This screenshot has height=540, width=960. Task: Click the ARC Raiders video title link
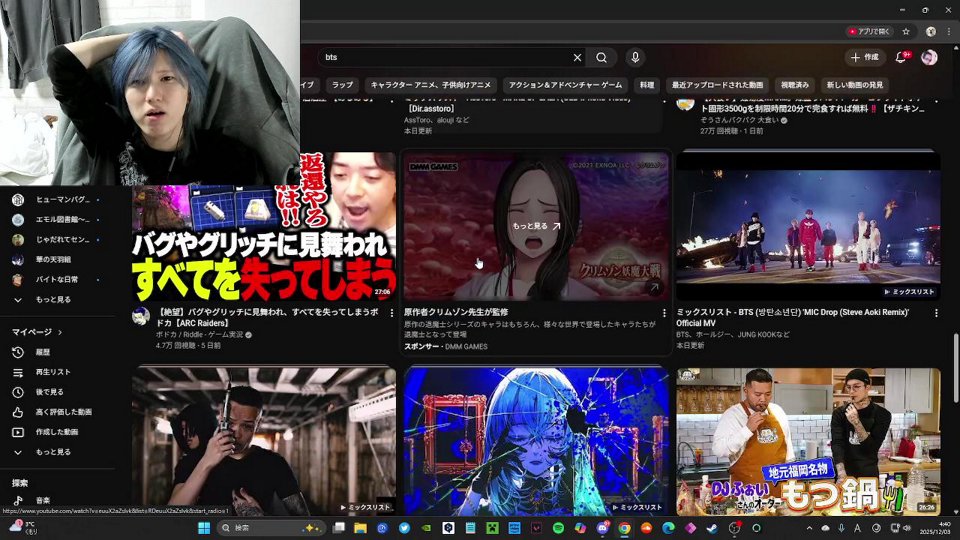click(x=269, y=317)
